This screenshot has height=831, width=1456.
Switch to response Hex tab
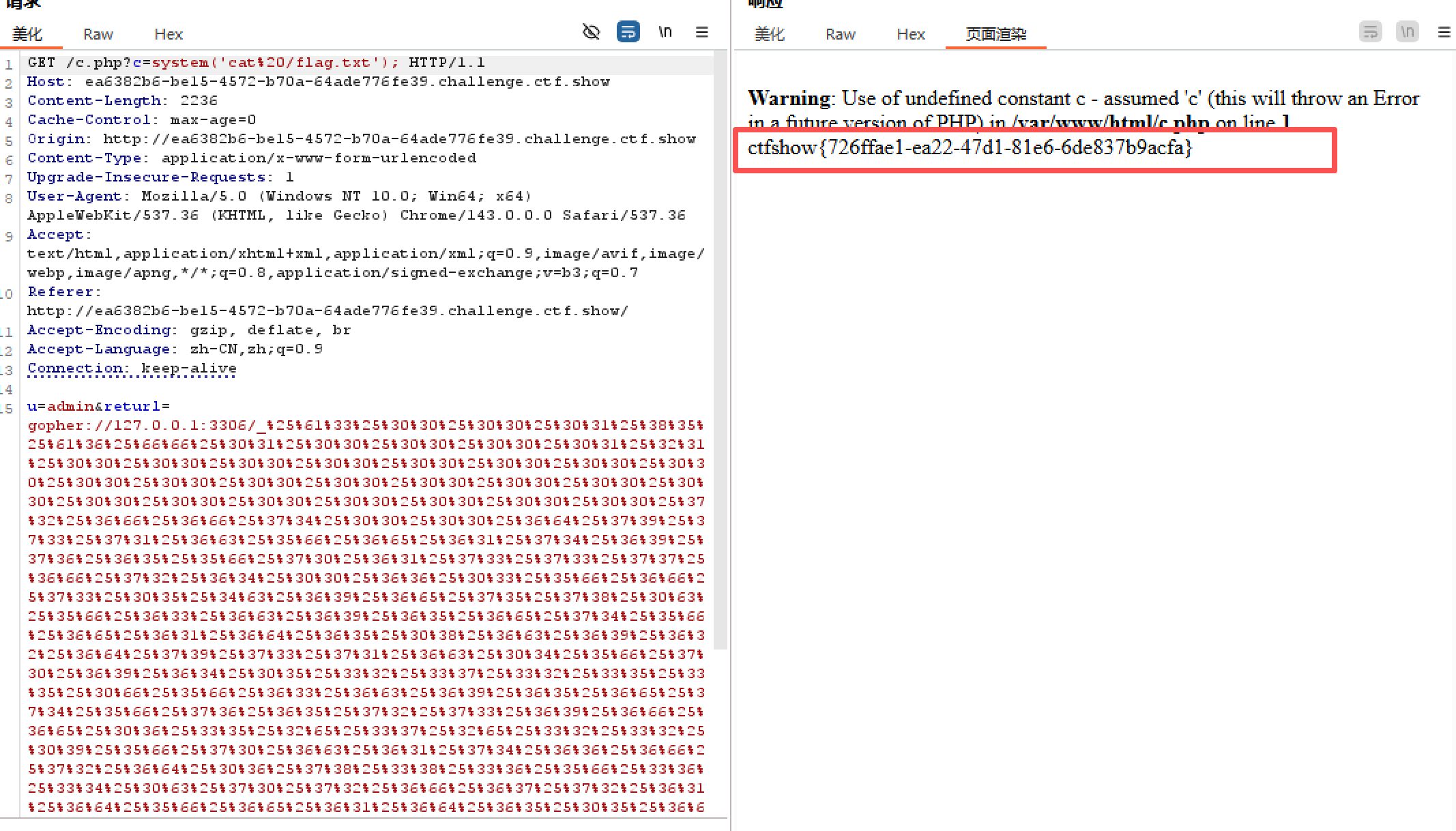pos(911,34)
